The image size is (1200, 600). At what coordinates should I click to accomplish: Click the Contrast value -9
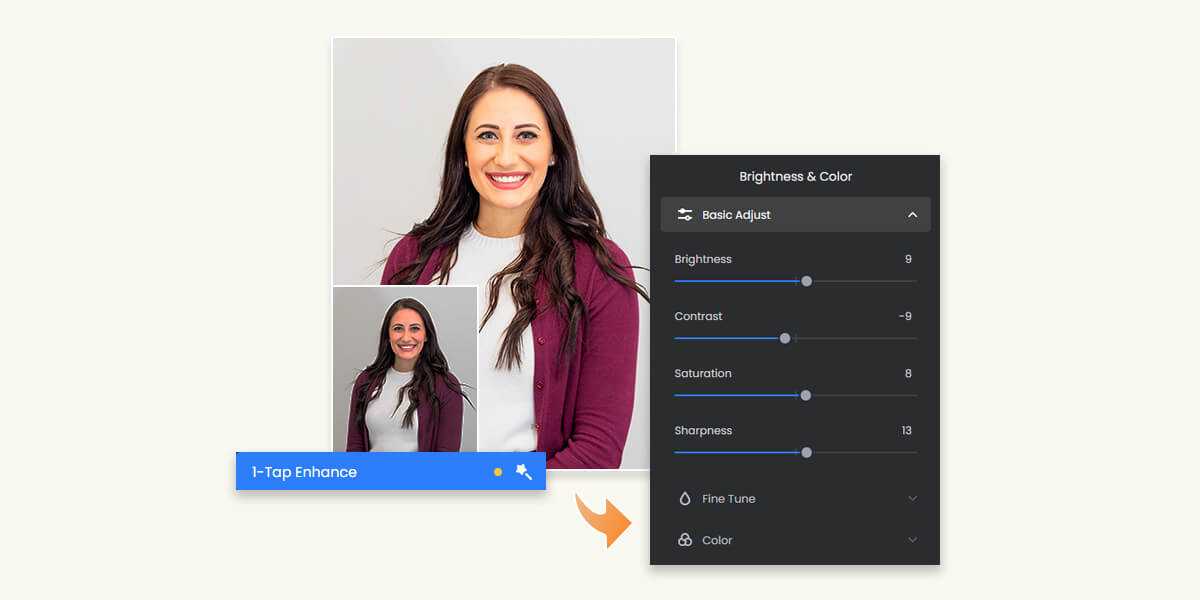905,316
